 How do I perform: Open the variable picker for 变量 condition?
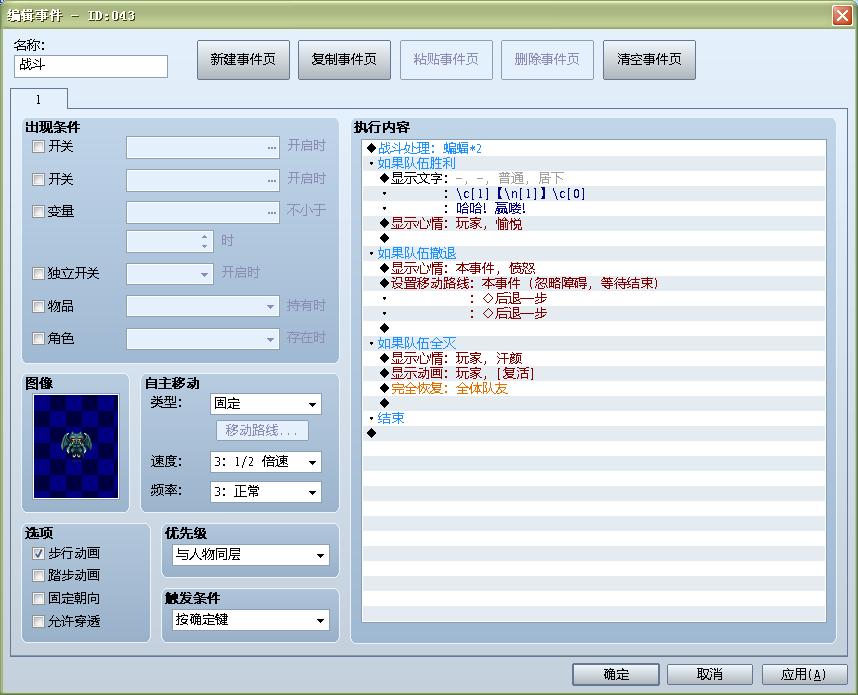coord(270,211)
